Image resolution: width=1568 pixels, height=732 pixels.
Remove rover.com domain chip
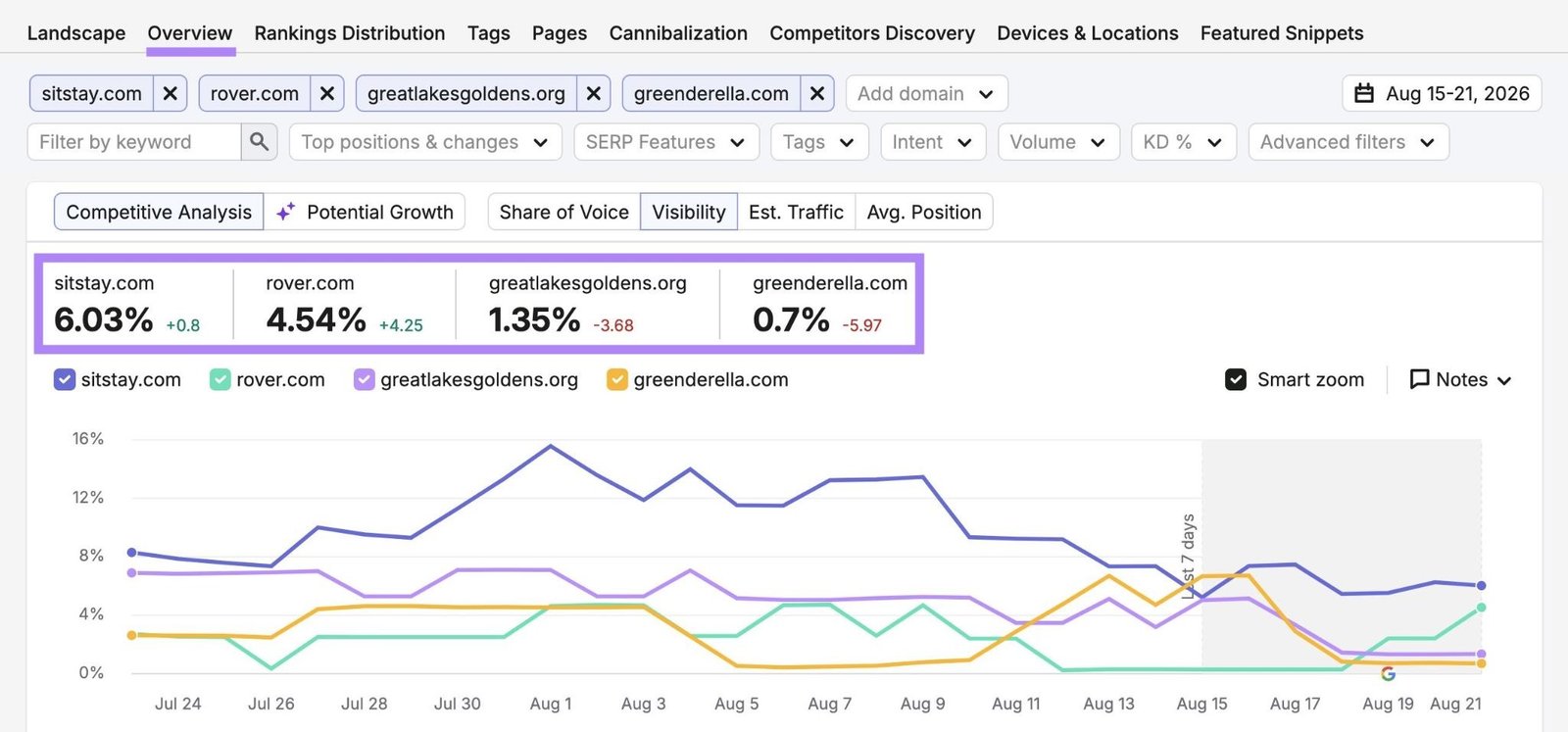[x=327, y=93]
